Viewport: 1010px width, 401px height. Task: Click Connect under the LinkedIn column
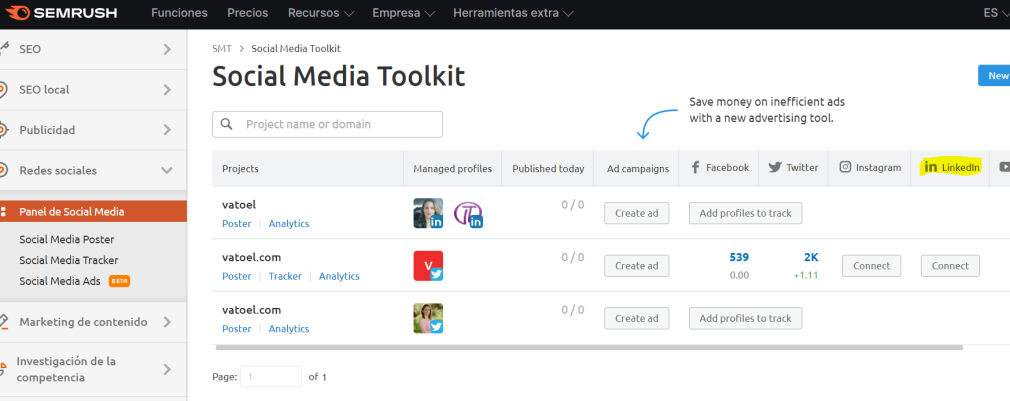click(x=950, y=266)
